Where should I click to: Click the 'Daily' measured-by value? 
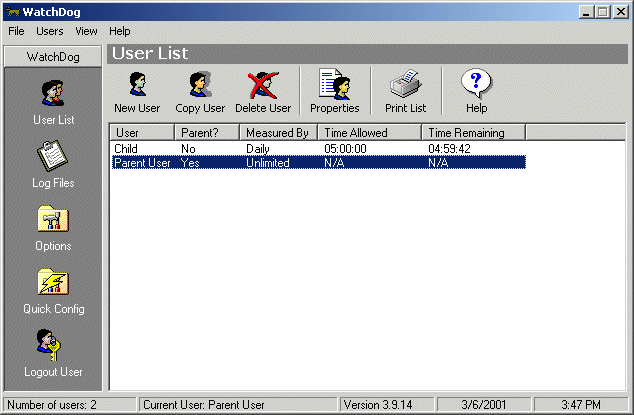(258, 149)
